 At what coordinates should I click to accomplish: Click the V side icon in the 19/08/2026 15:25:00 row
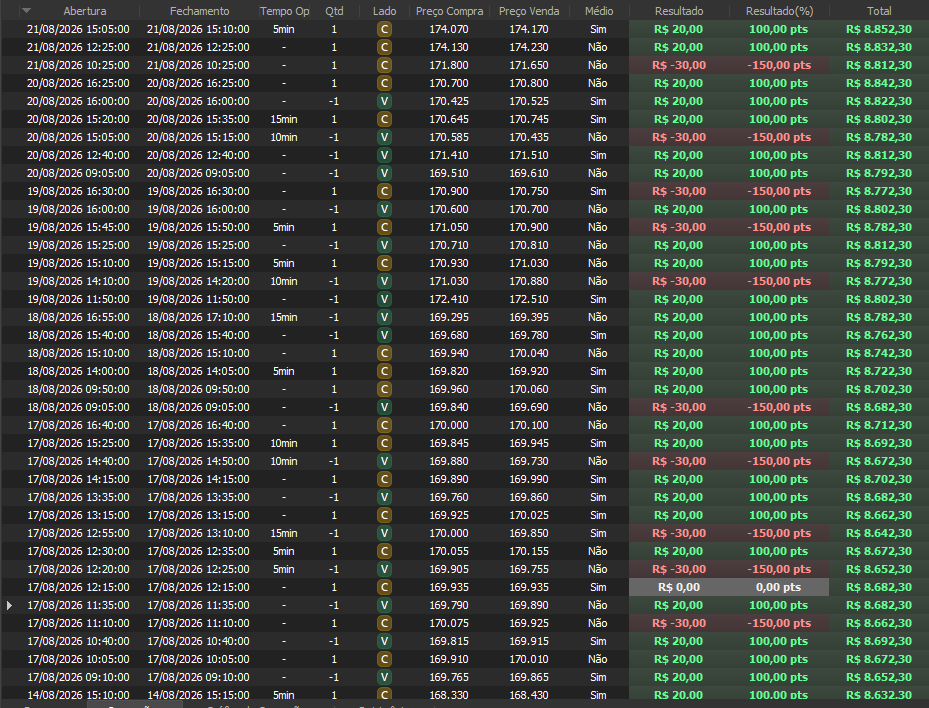(x=384, y=245)
